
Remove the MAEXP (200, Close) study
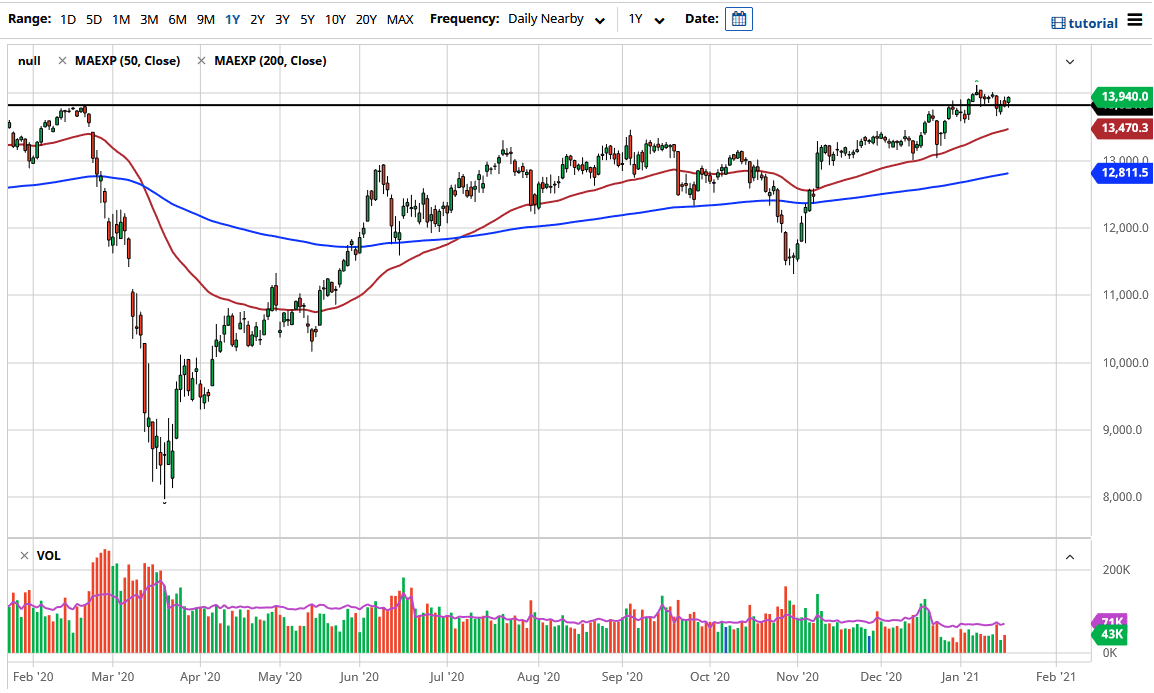[x=203, y=60]
